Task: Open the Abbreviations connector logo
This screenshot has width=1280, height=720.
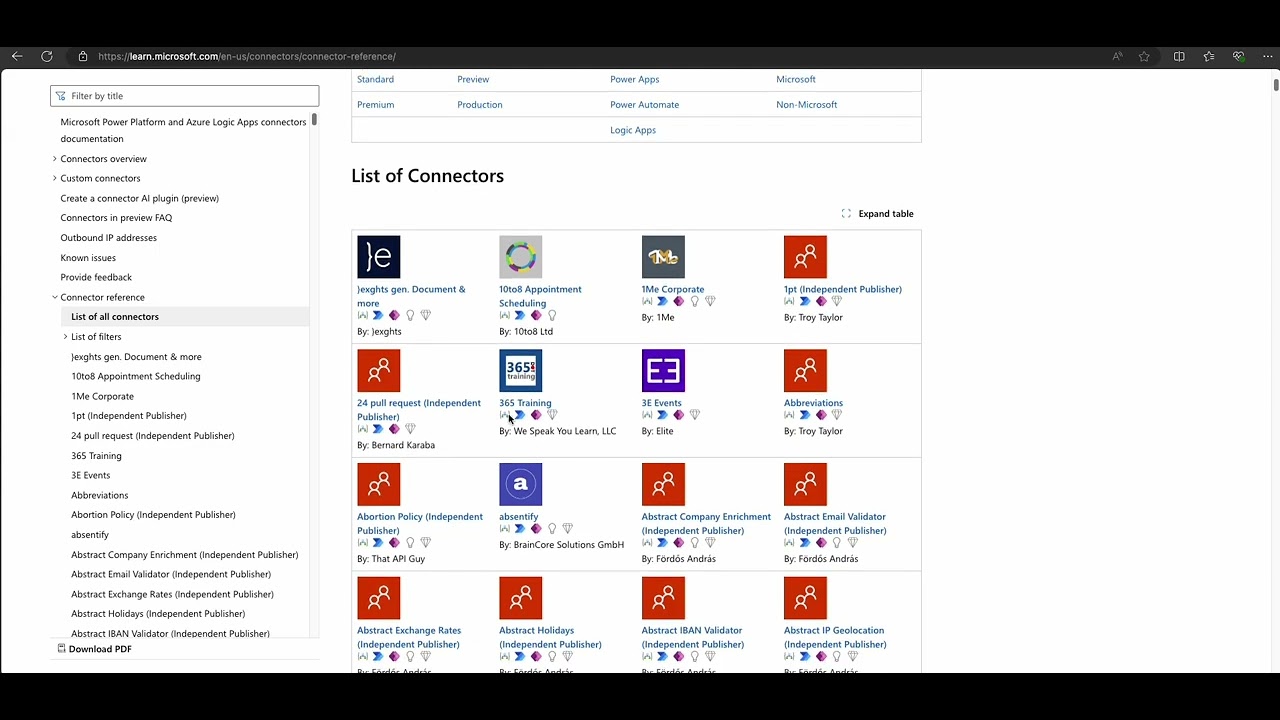Action: [805, 371]
